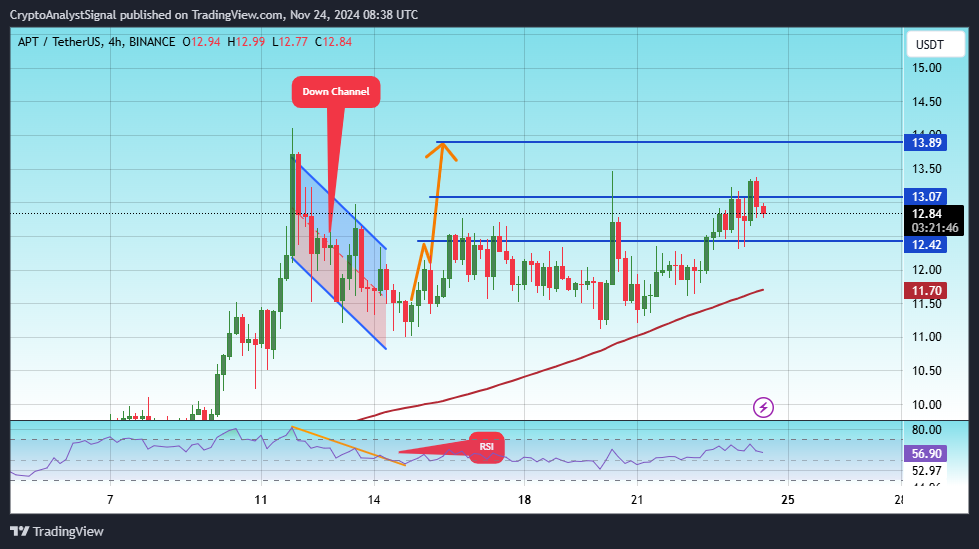Click the CryptoAnalystSignal published header text
Image resolution: width=979 pixels, height=549 pixels.
(214, 14)
